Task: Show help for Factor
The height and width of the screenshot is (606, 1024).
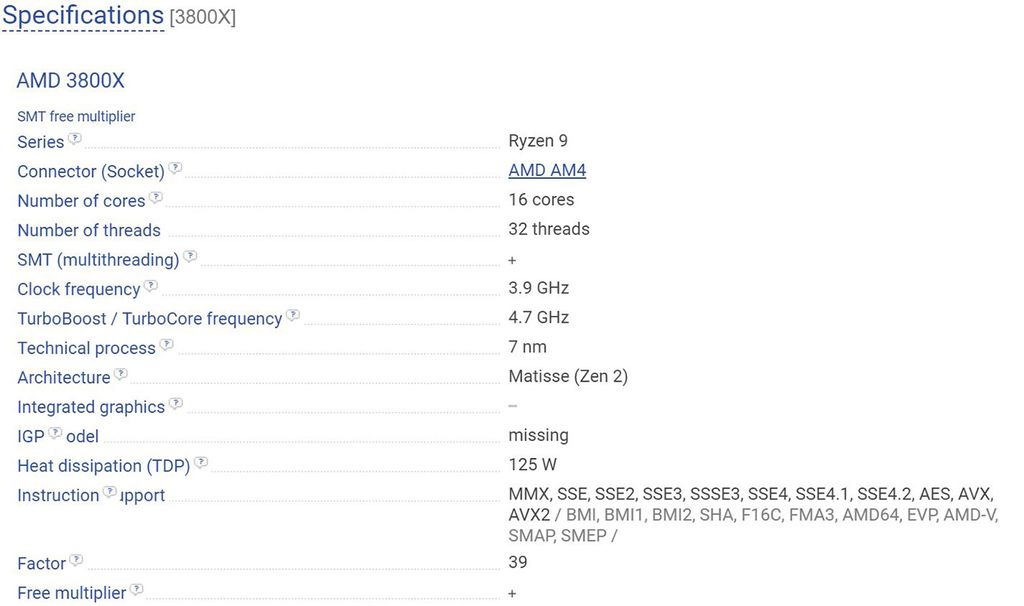Action: [x=77, y=560]
